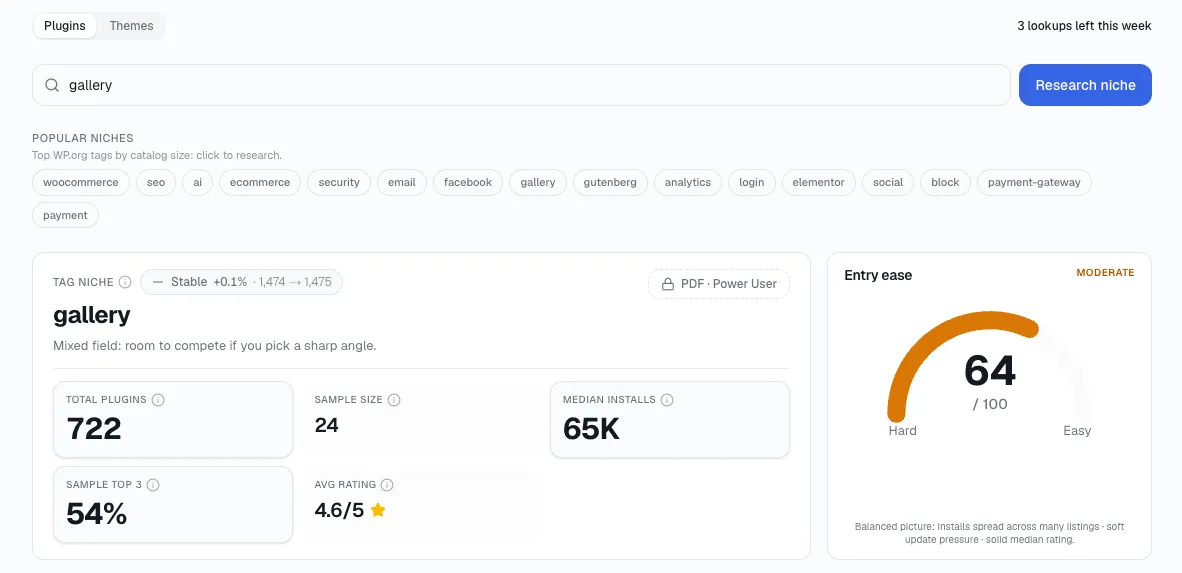Click the info icon beside MEDIAN INSTALLS

click(666, 400)
